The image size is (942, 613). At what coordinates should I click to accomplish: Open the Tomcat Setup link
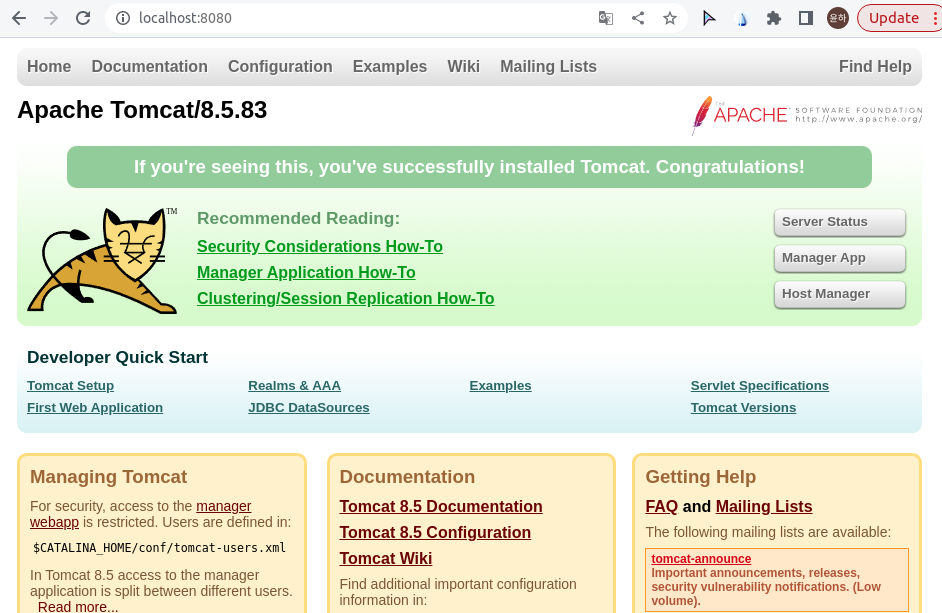click(x=70, y=386)
